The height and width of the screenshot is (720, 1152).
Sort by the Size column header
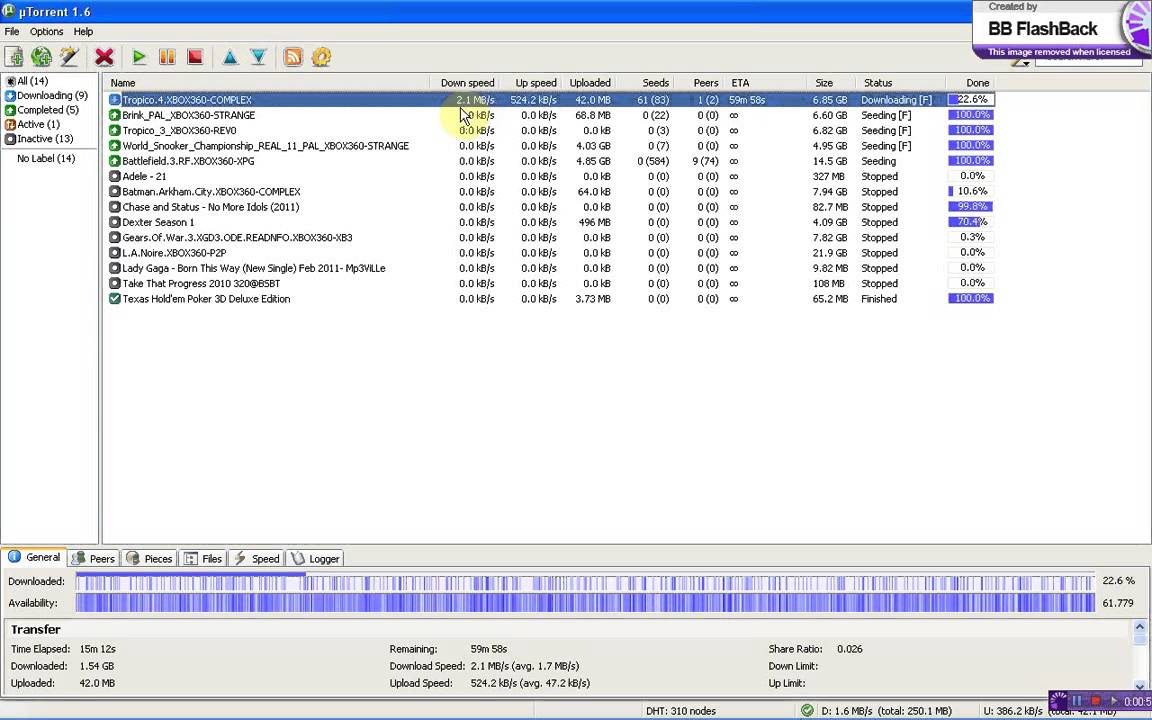click(x=830, y=83)
